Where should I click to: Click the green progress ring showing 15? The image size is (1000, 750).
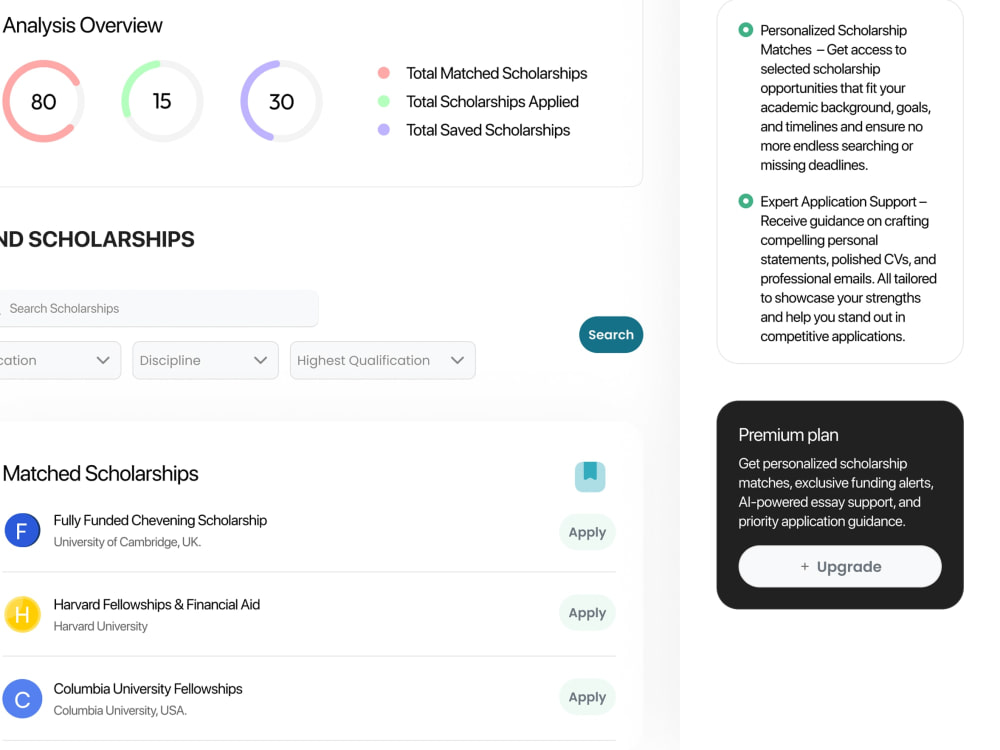click(x=162, y=101)
